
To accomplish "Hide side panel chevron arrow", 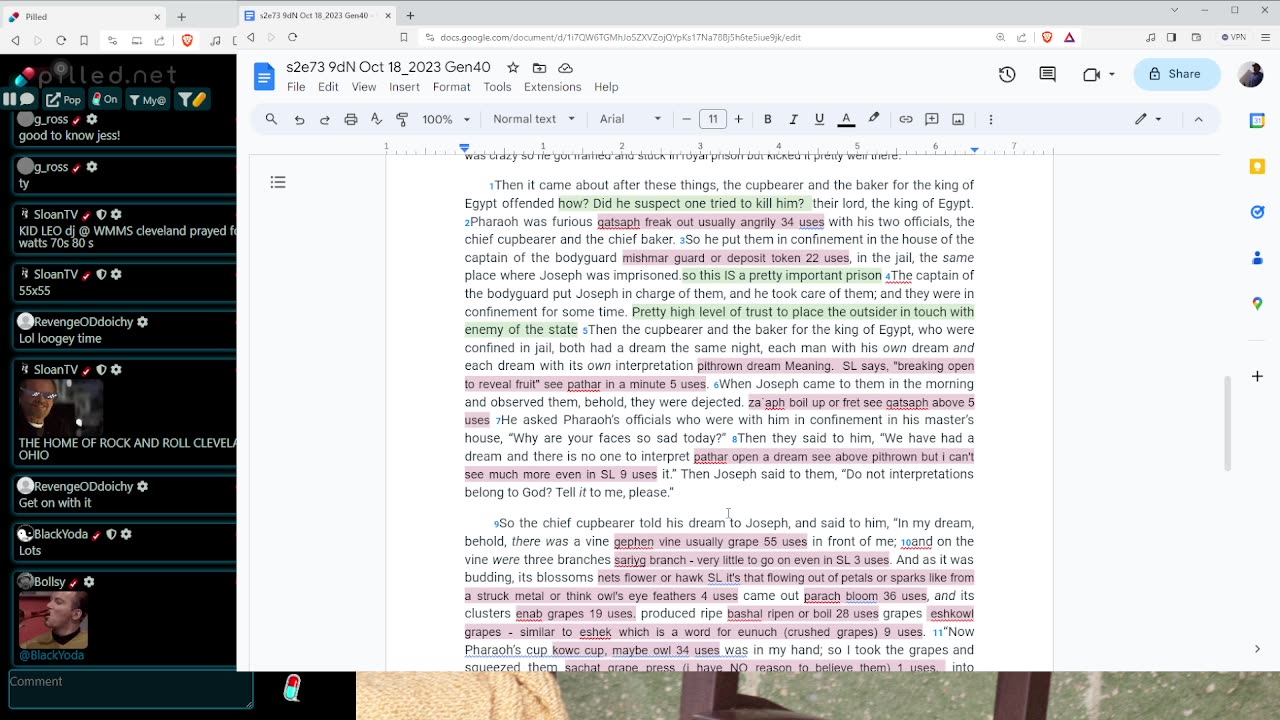I will click(1257, 649).
